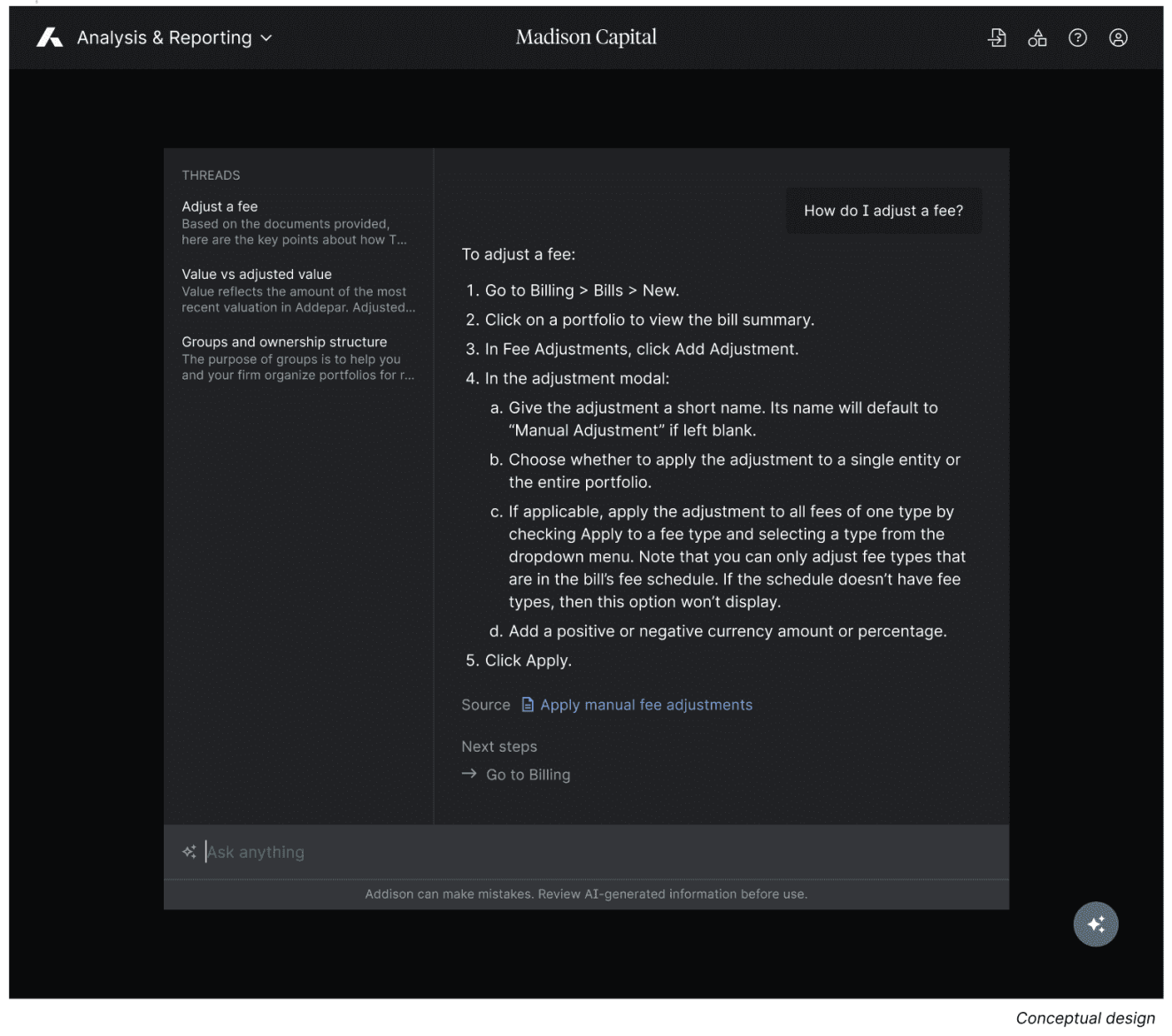1172x1036 pixels.
Task: Click the export document icon in header
Action: tap(997, 37)
